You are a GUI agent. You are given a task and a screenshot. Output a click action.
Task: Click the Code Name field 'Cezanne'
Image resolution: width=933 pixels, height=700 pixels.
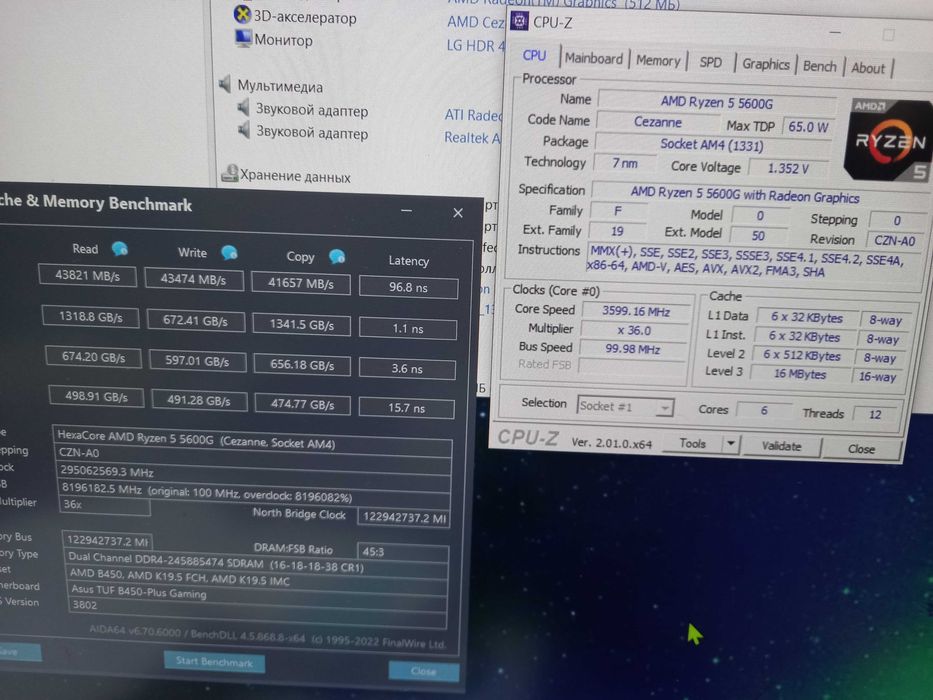click(657, 122)
